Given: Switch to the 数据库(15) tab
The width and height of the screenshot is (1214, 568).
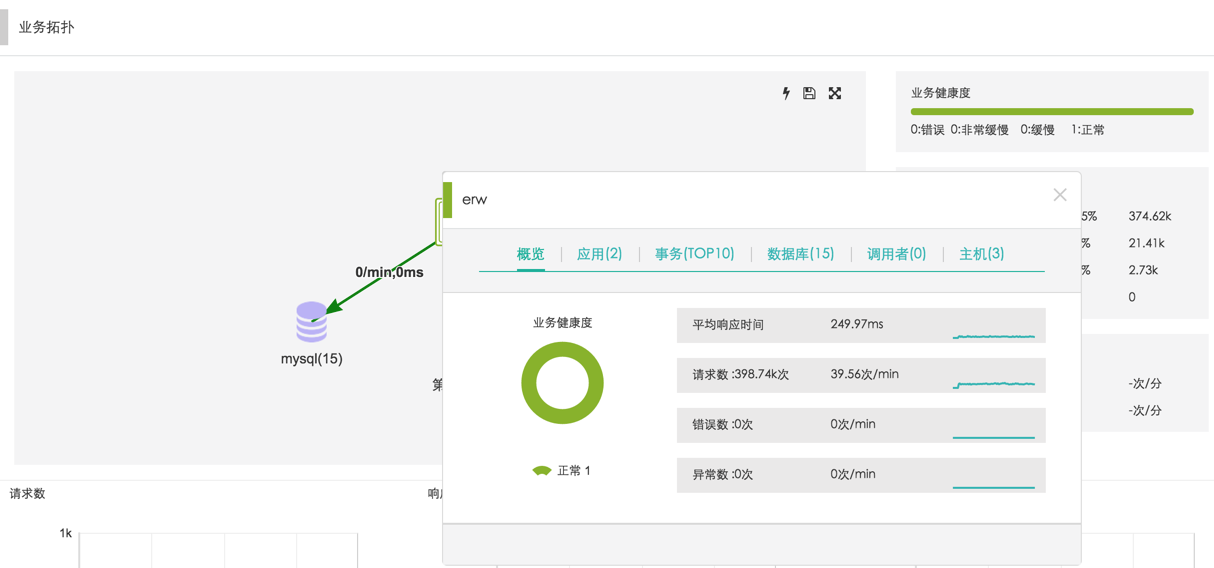Looking at the screenshot, I should coord(800,254).
